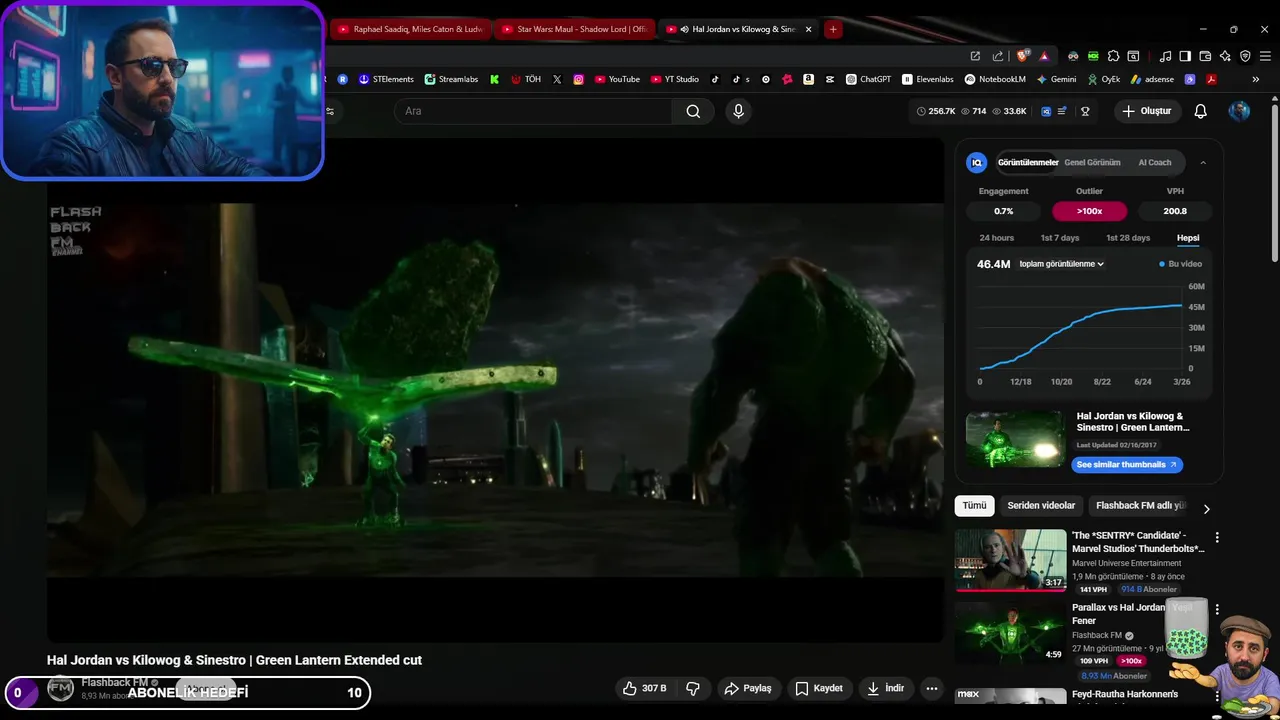Switch to the Görüntülenmeler tab

(x=1028, y=162)
